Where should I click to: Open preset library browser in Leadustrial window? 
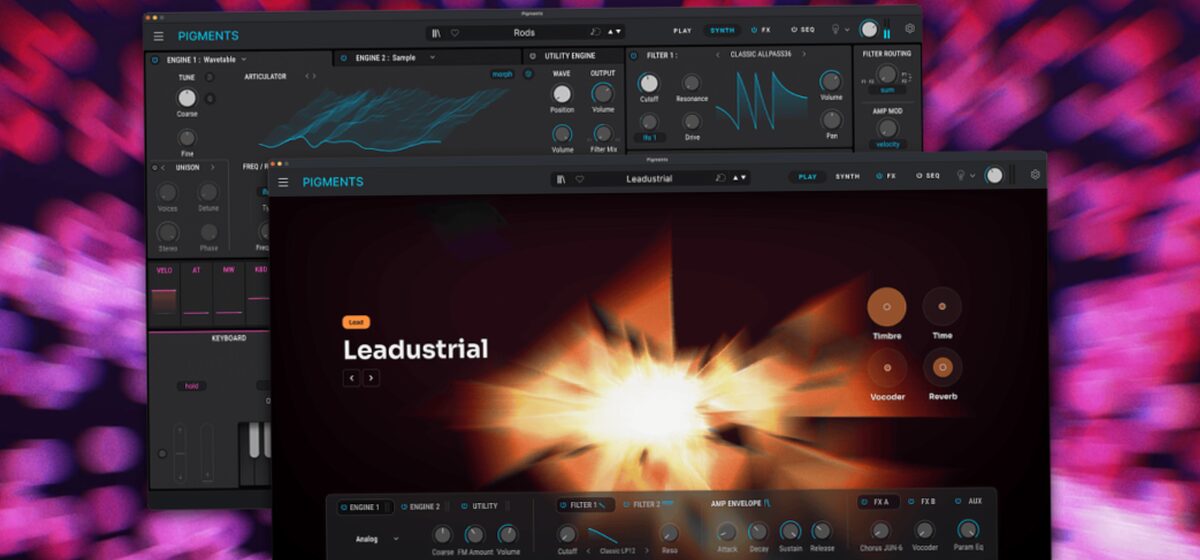[x=562, y=178]
